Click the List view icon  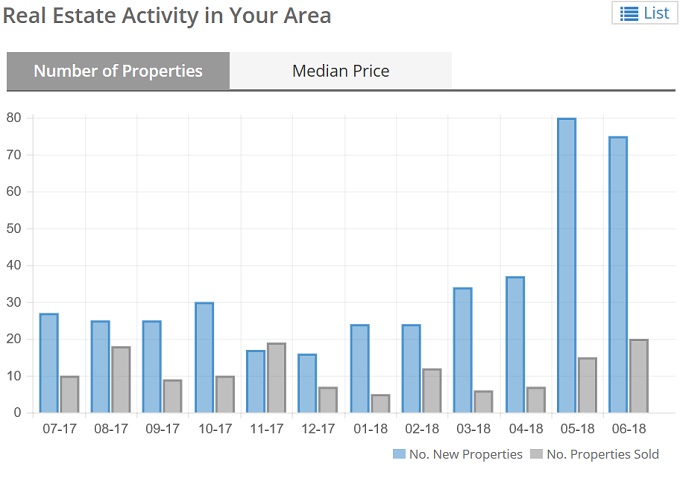629,14
